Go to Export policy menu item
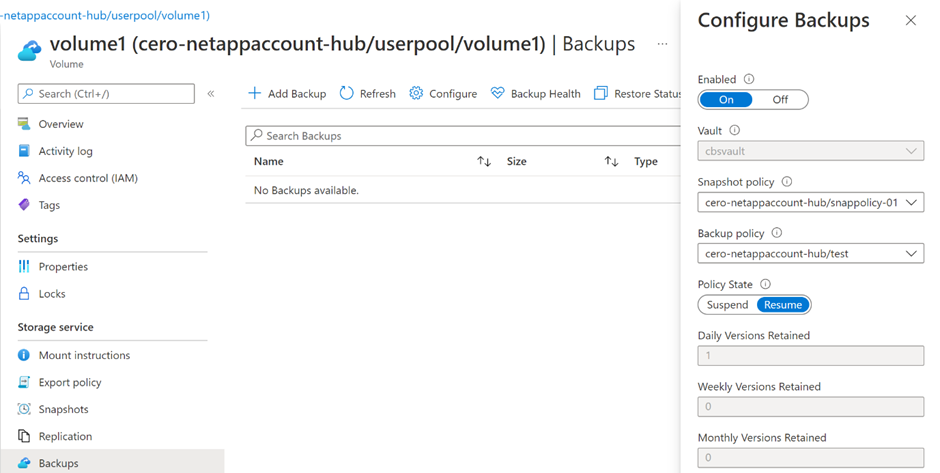The image size is (940, 473). [70, 382]
